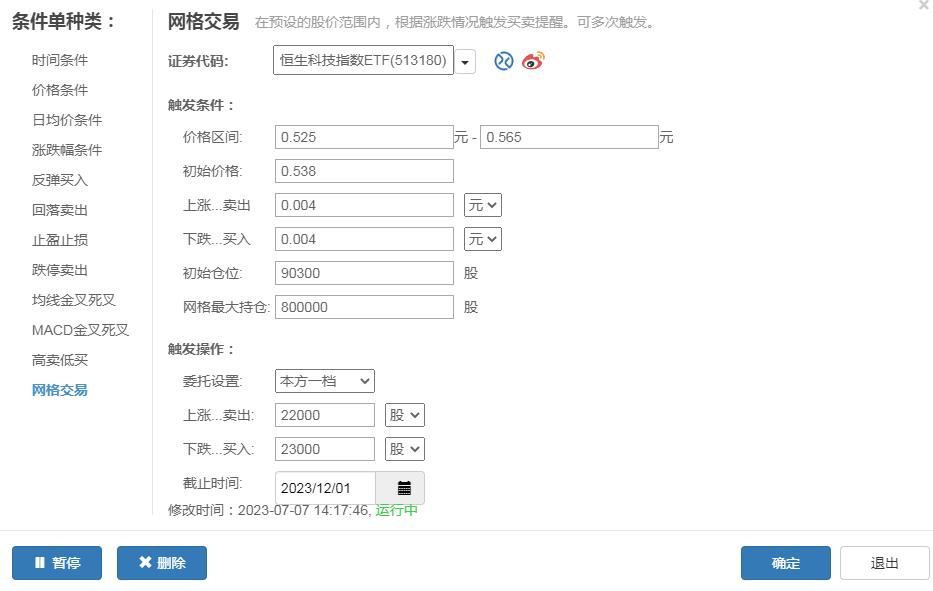Image resolution: width=933 pixels, height=591 pixels.
Task: Click the 网格最大持仓 input field
Action: (x=364, y=307)
